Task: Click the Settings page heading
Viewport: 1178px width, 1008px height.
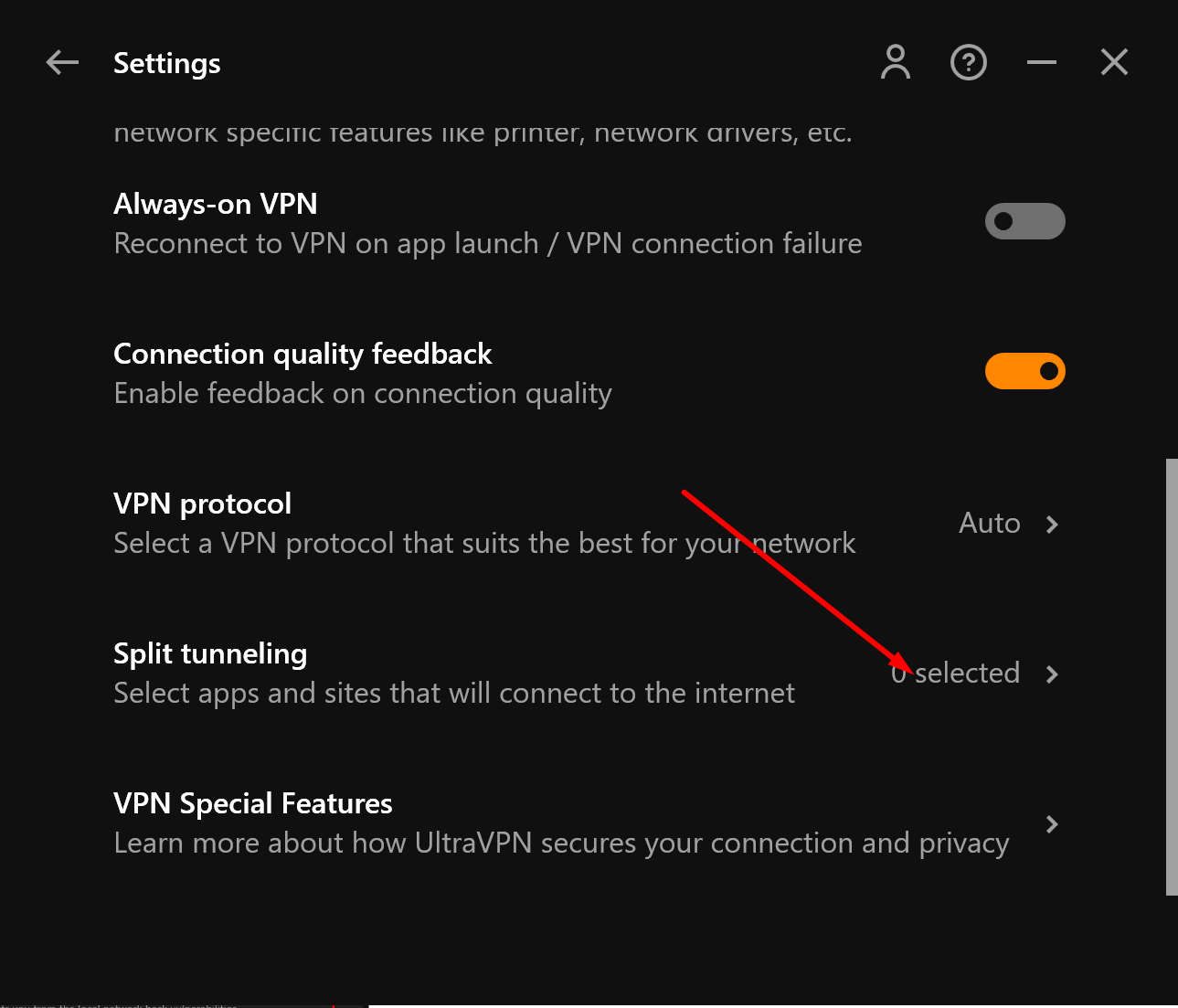Action: point(166,63)
